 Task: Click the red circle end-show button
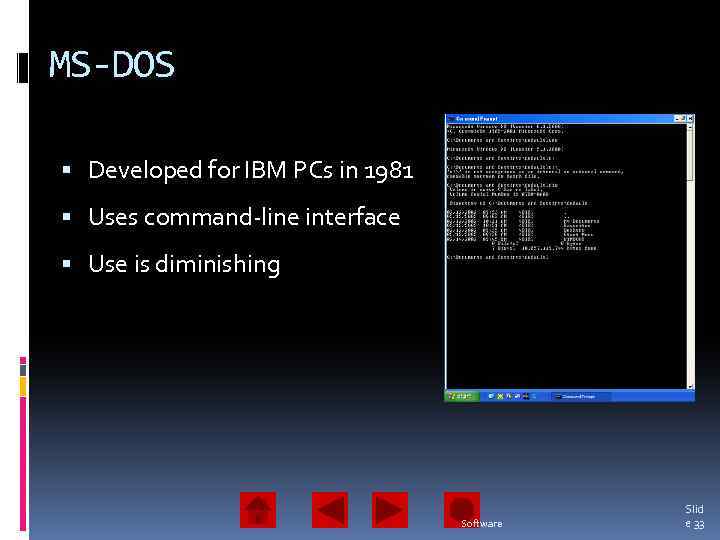tap(461, 510)
